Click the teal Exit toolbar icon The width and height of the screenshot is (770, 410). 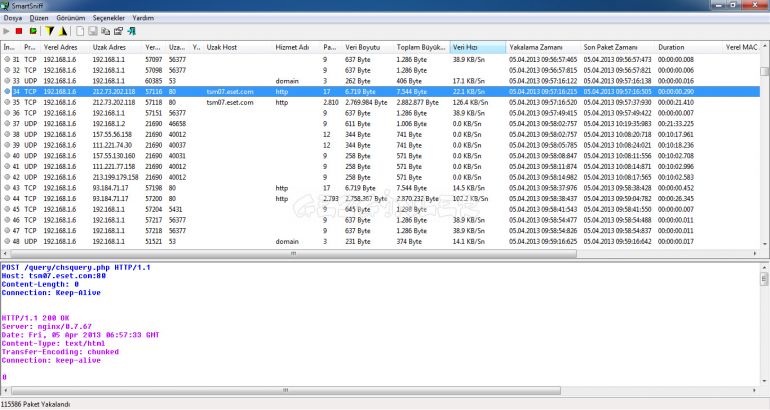[x=132, y=31]
